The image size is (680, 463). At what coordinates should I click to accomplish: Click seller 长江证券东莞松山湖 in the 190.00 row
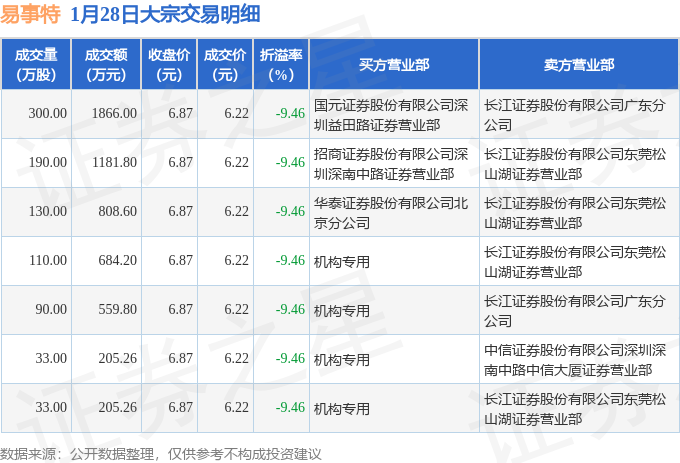click(x=575, y=164)
